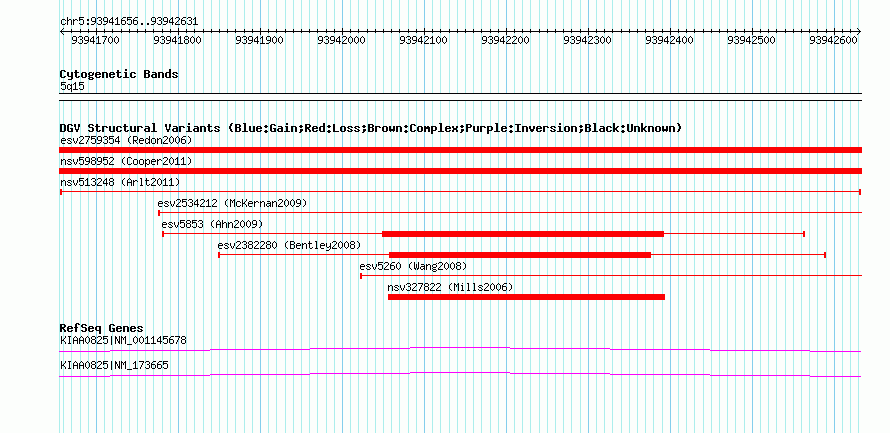
Task: Click the nsv513248 (Arlt2011) label
Action: tap(120, 182)
